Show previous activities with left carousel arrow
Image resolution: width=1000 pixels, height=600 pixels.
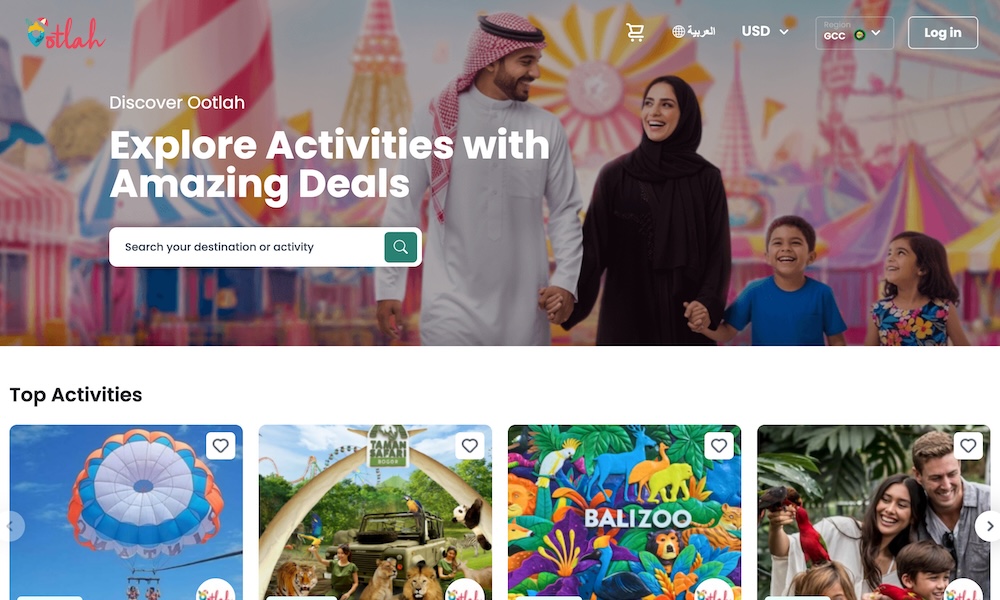tap(10, 526)
